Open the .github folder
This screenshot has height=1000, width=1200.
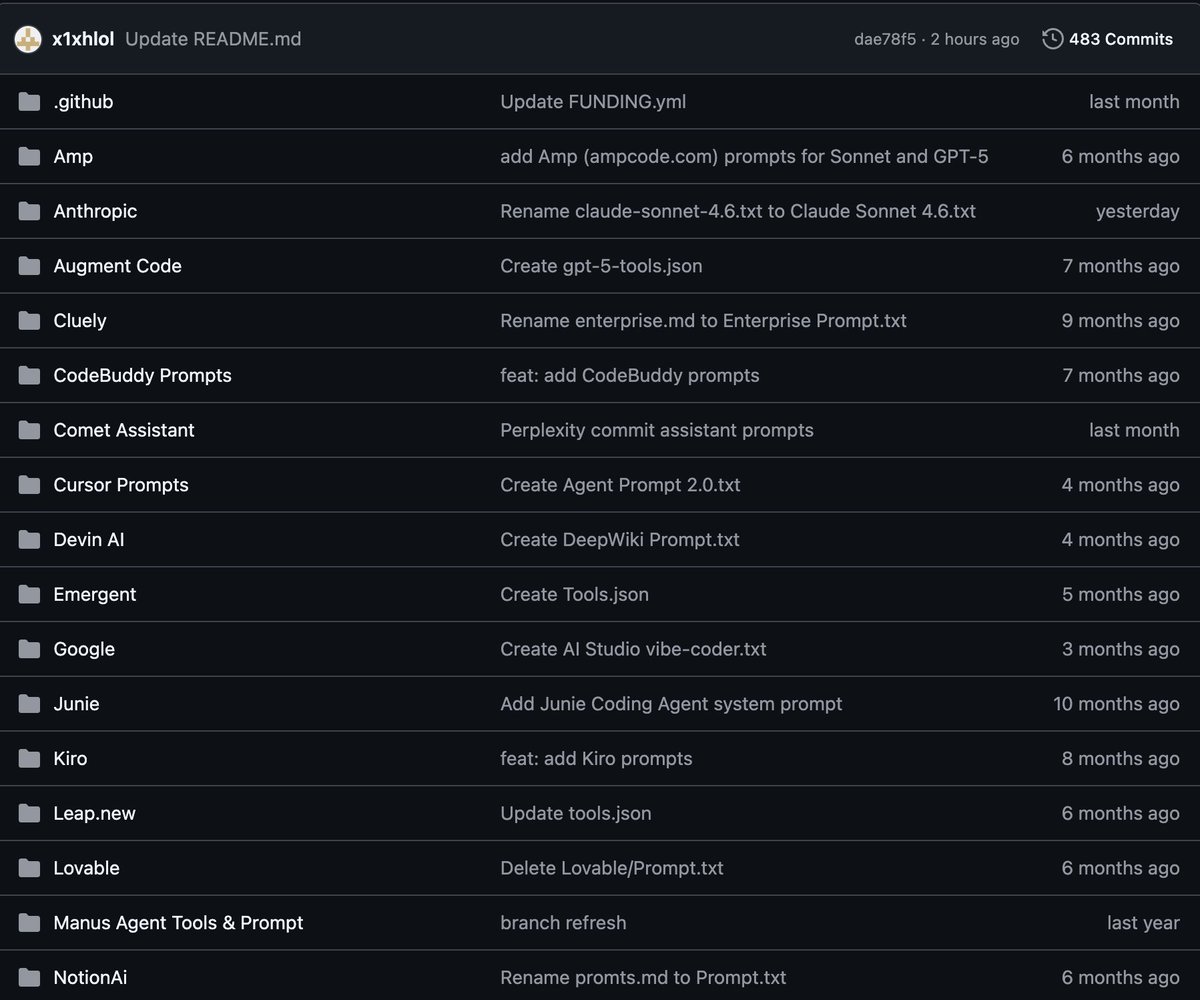click(83, 102)
